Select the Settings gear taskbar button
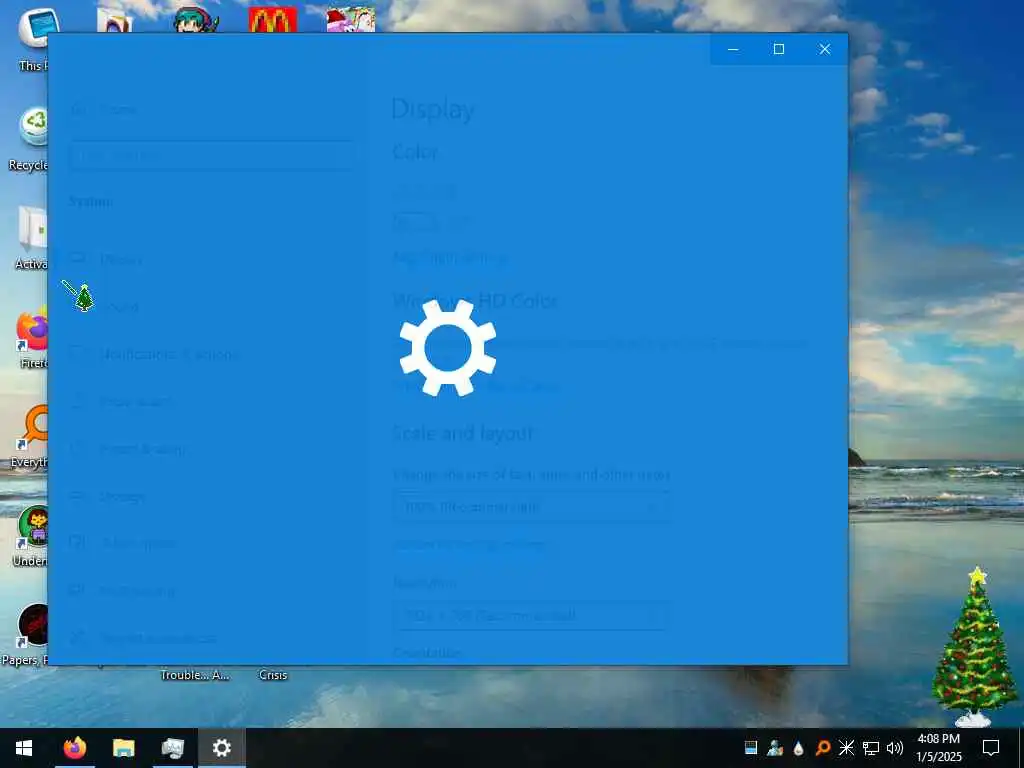This screenshot has width=1024, height=768. (221, 748)
